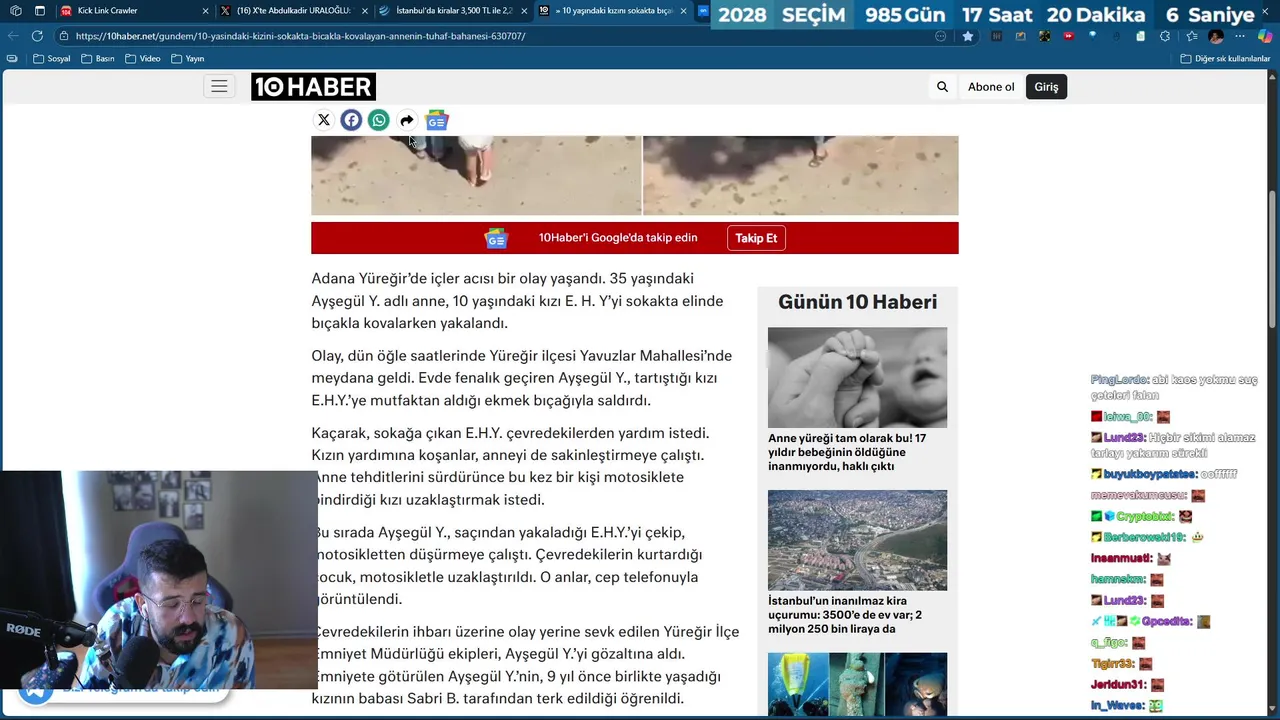Open the İstanbul'un inanılmaz kira uçurumu headline
The height and width of the screenshot is (720, 1280).
pyautogui.click(x=845, y=615)
